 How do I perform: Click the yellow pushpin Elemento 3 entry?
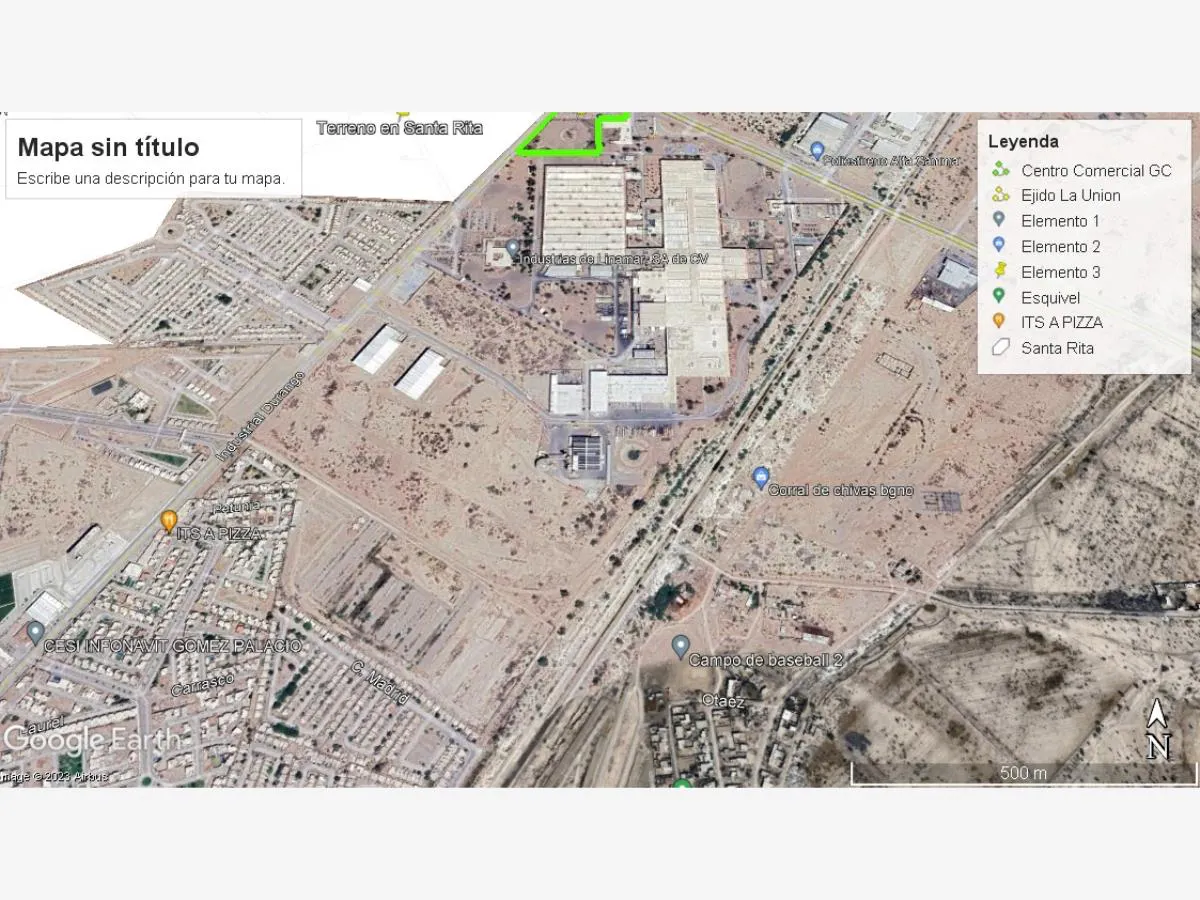tap(1046, 272)
